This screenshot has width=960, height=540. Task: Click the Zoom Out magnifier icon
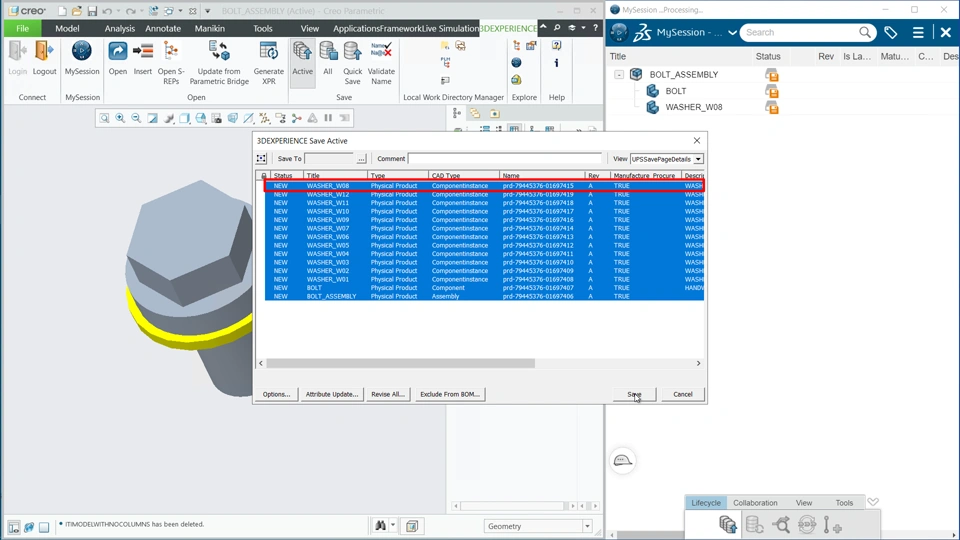[136, 118]
